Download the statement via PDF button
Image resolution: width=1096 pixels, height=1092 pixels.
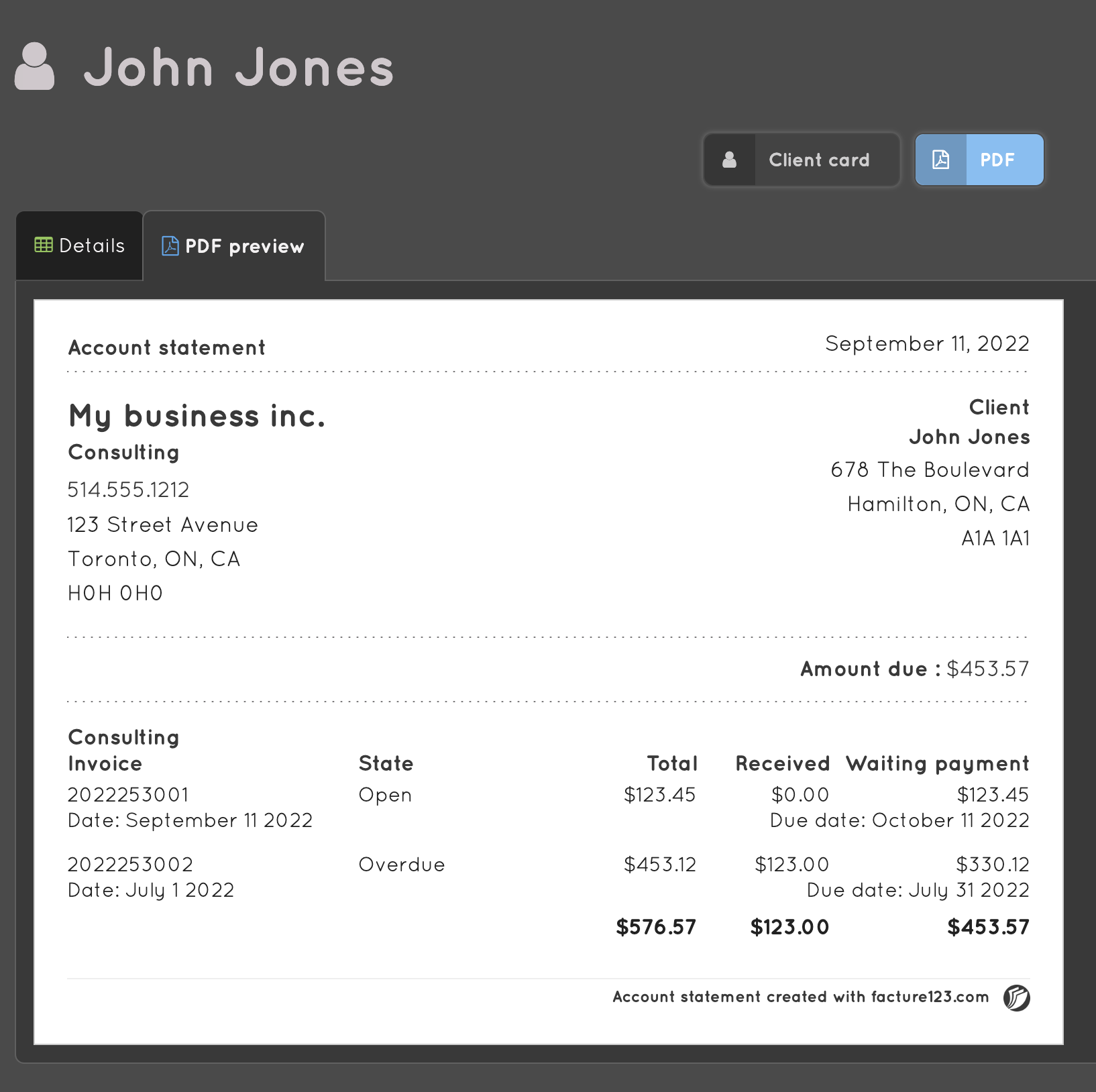(997, 160)
